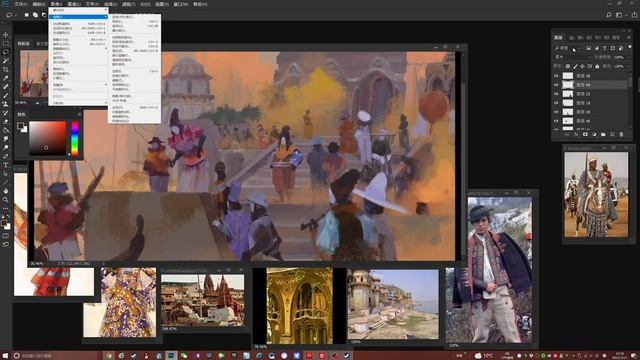
Task: Toggle the layer filtering on/off switch
Action: [x=630, y=47]
